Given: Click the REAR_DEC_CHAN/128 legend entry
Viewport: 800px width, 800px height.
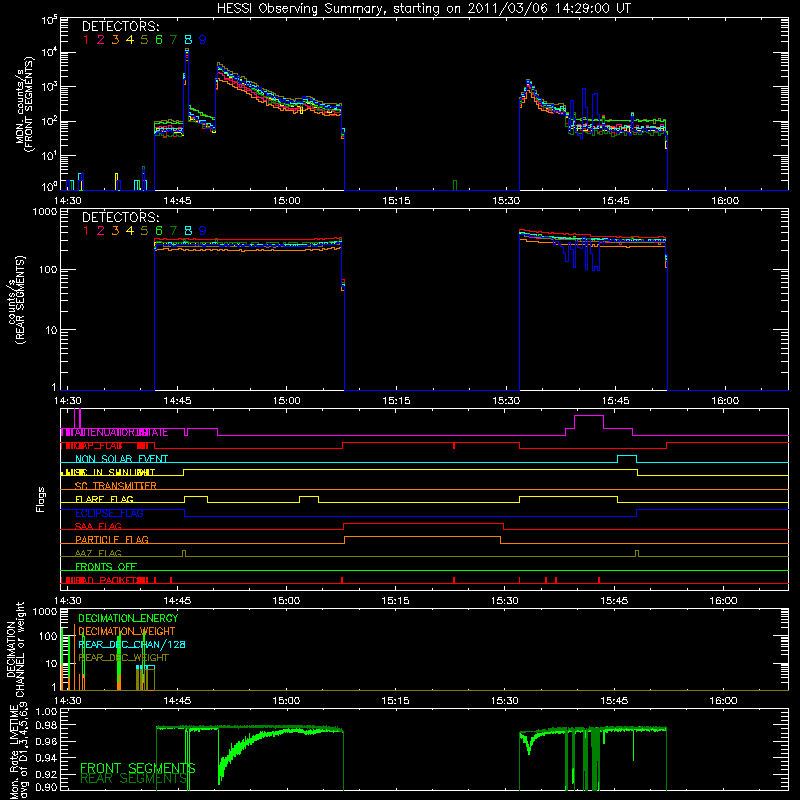Looking at the screenshot, I should [132, 644].
